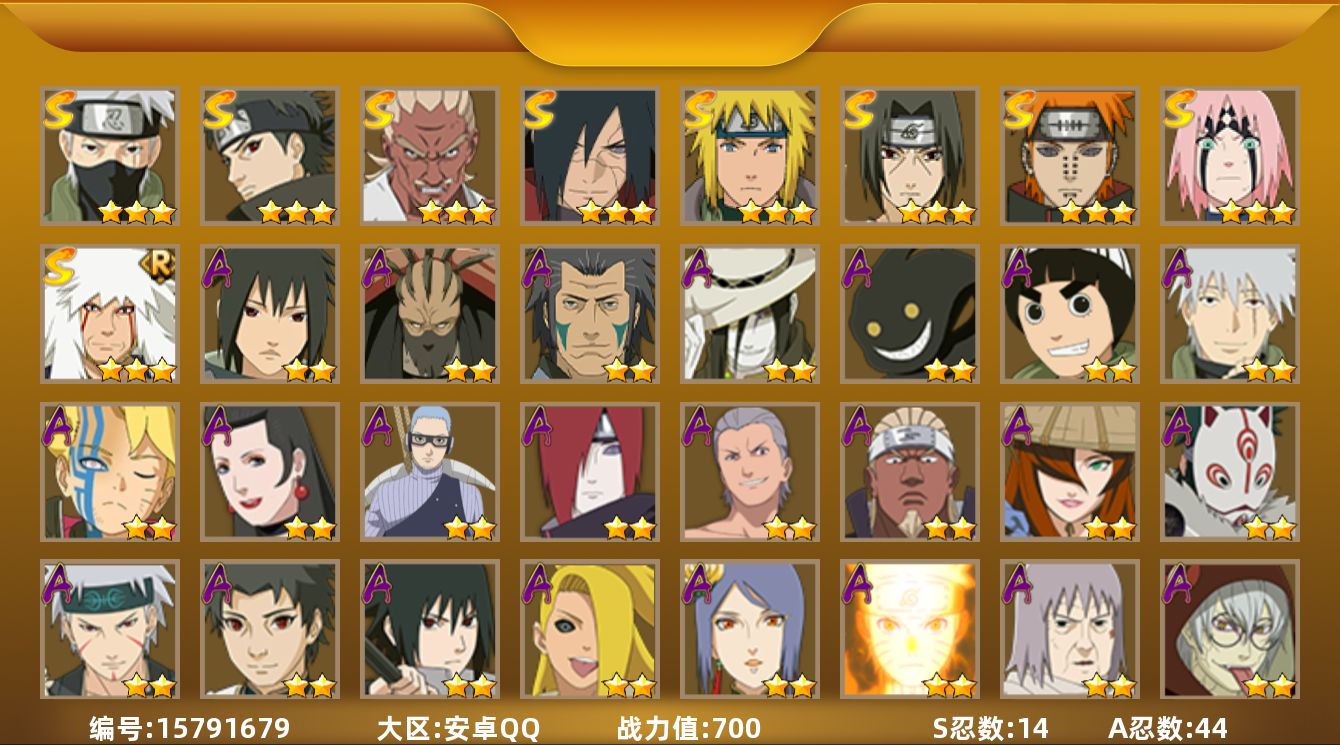Click the S忍数:14 counter label

[989, 728]
